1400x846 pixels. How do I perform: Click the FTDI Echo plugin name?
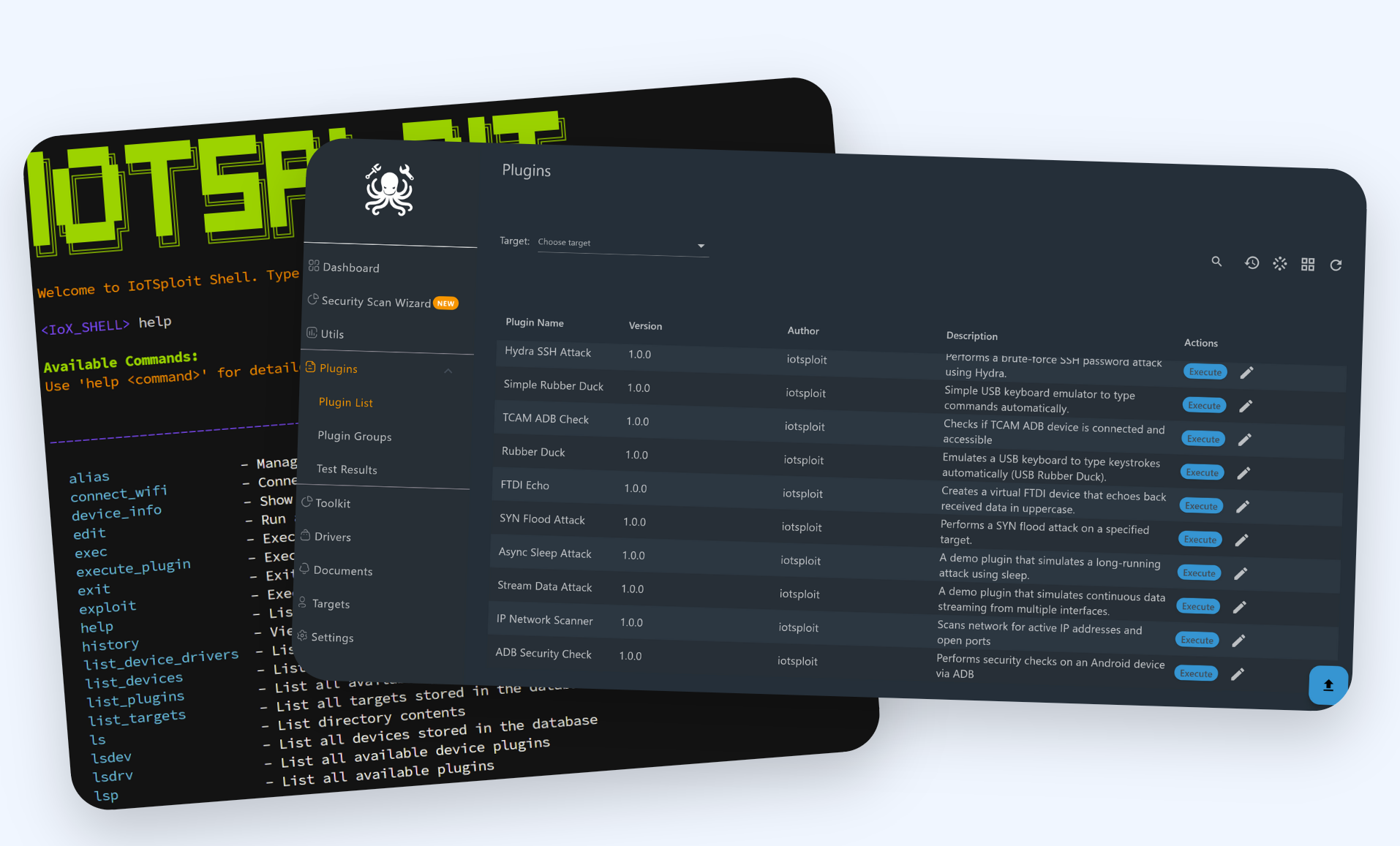click(525, 485)
